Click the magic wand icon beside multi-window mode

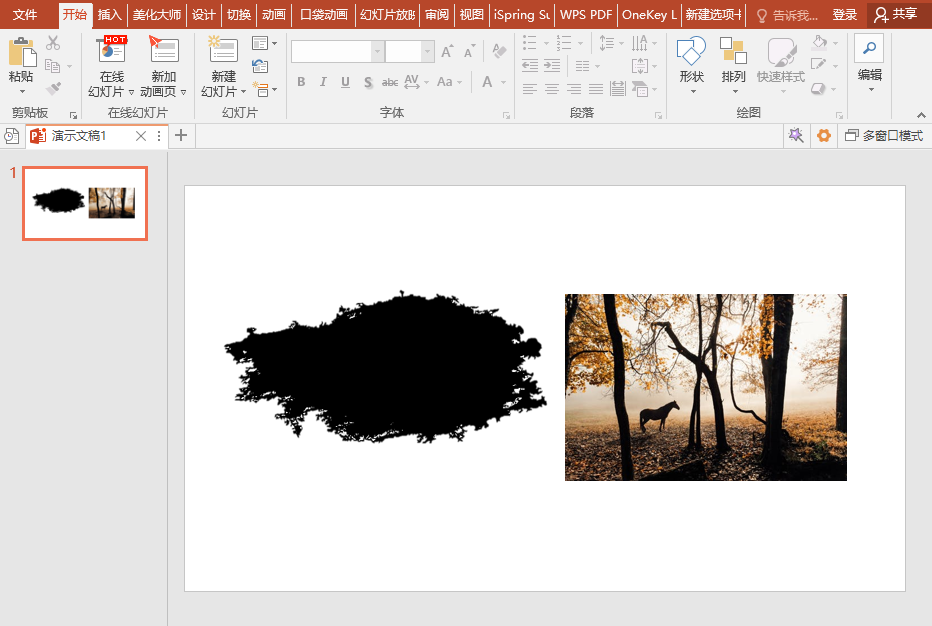pos(796,136)
